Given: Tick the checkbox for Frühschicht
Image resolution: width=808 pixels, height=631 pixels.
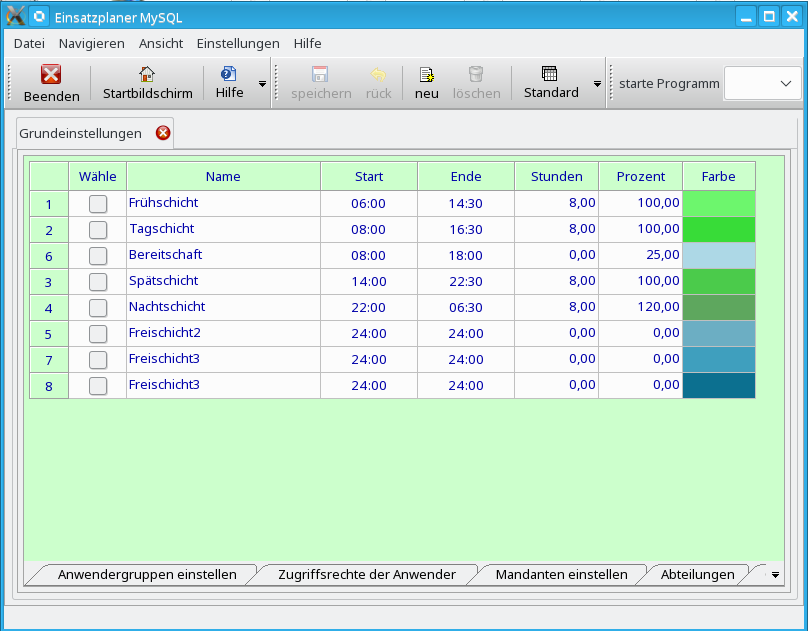Looking at the screenshot, I should [98, 203].
